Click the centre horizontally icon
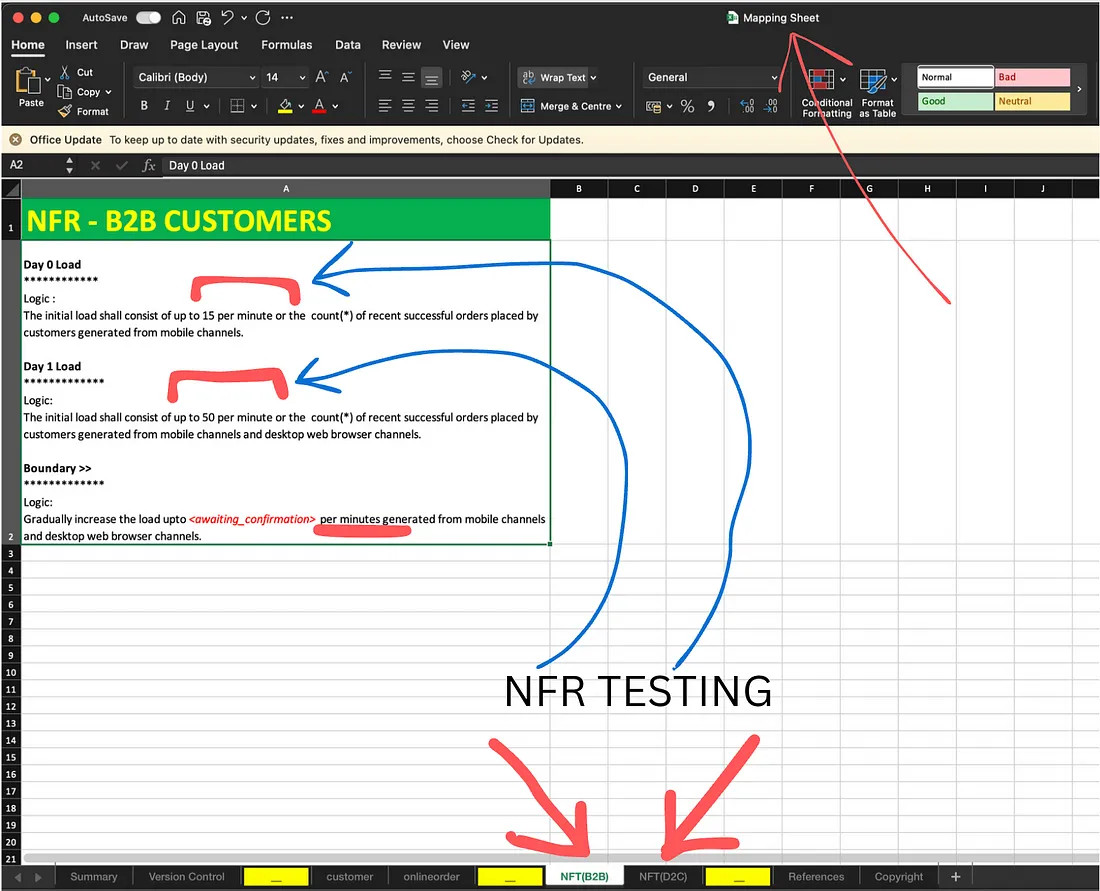Image resolution: width=1100 pixels, height=891 pixels. tap(408, 105)
